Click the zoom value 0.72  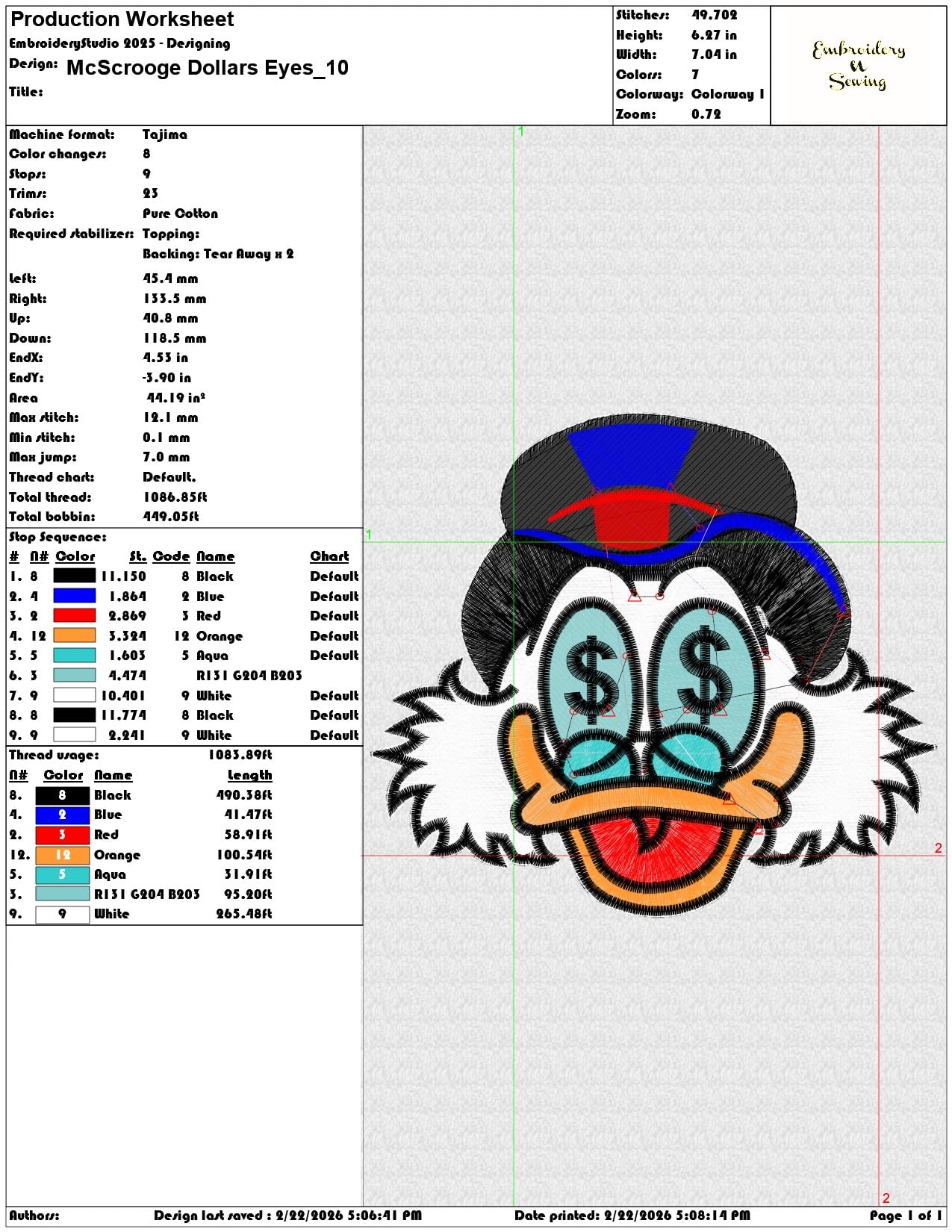pyautogui.click(x=706, y=114)
